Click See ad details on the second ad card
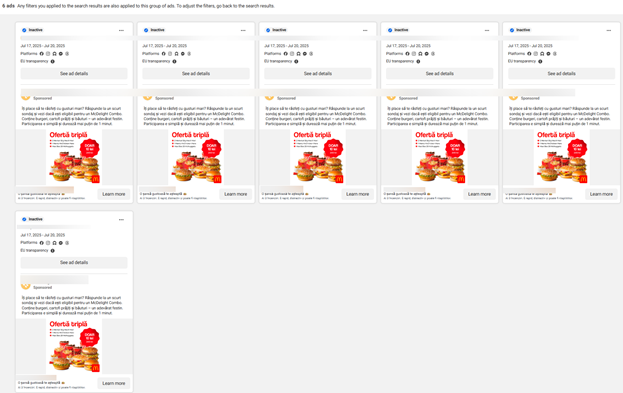The image size is (623, 393). tap(196, 74)
